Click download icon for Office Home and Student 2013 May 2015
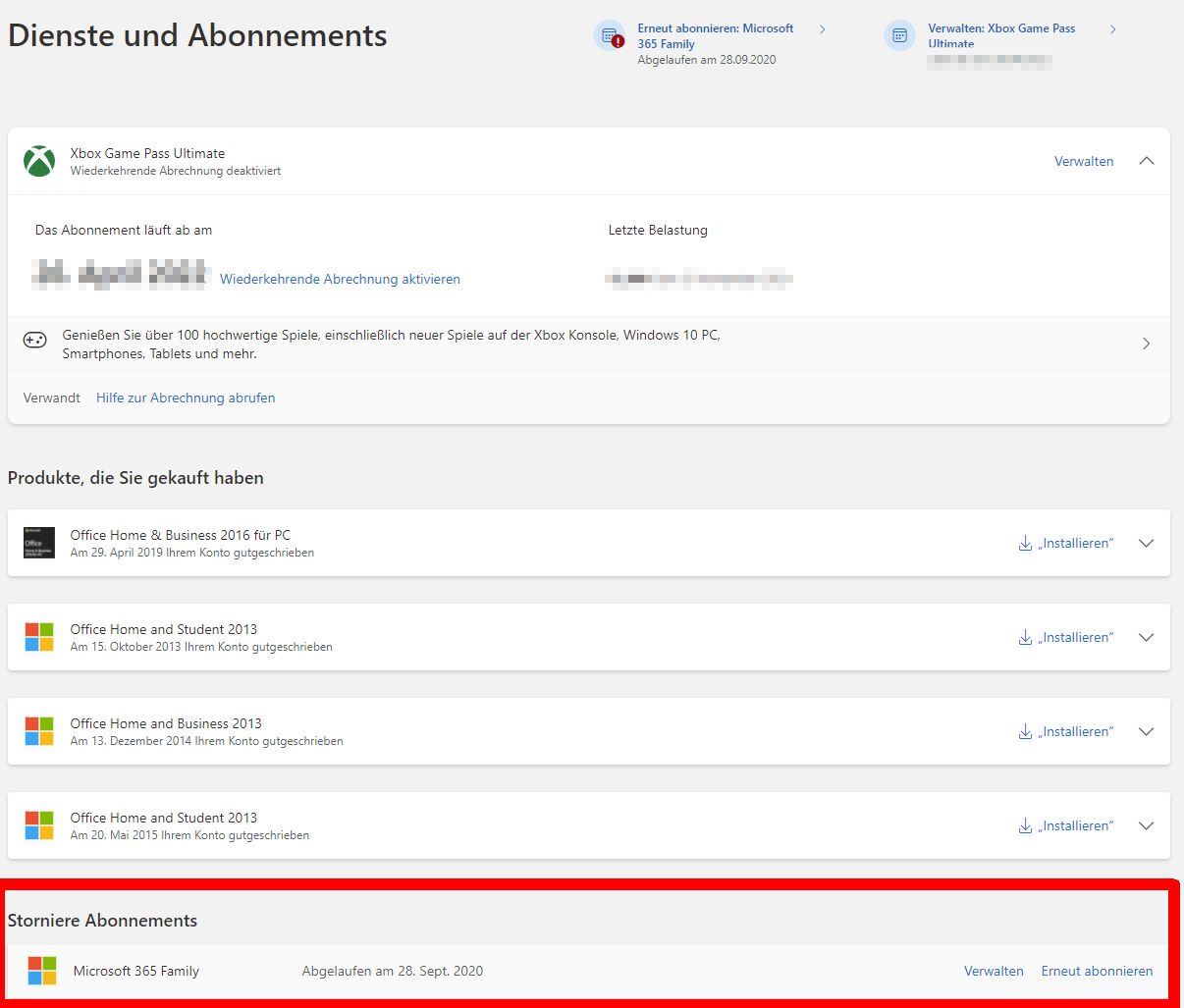The image size is (1184, 1008). (x=1025, y=825)
